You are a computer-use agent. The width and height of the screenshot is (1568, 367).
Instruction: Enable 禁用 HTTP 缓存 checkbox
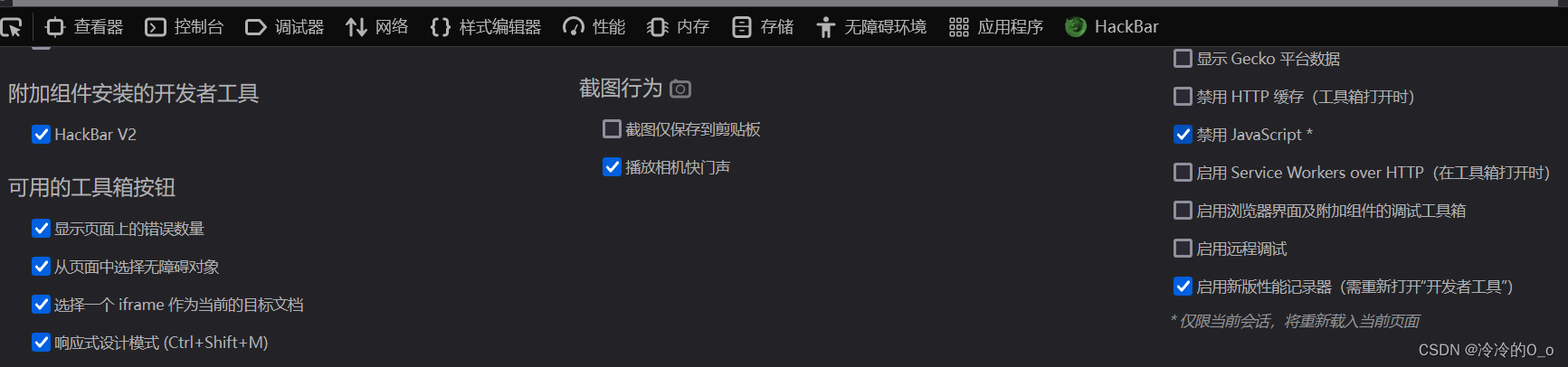(1183, 97)
